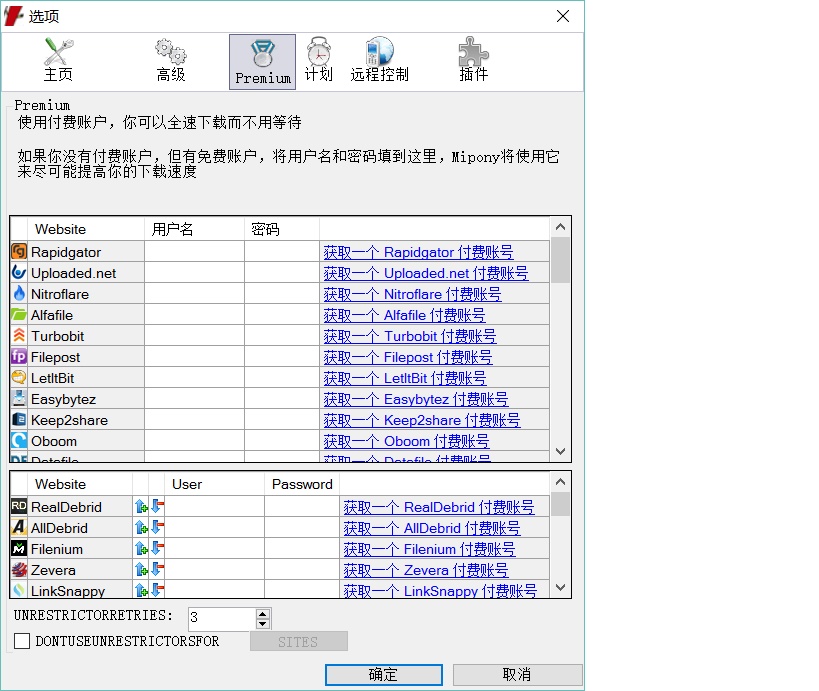
Task: Click the AllDebrid Password cell
Action: pos(302,528)
